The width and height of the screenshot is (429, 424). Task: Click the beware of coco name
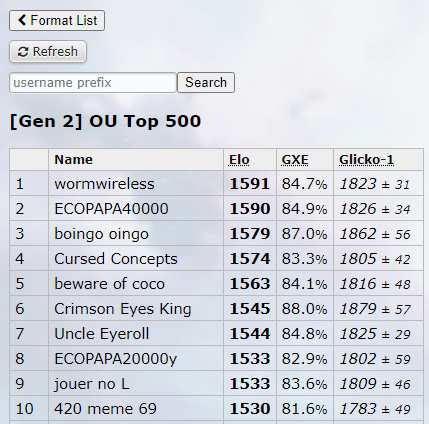pos(109,284)
